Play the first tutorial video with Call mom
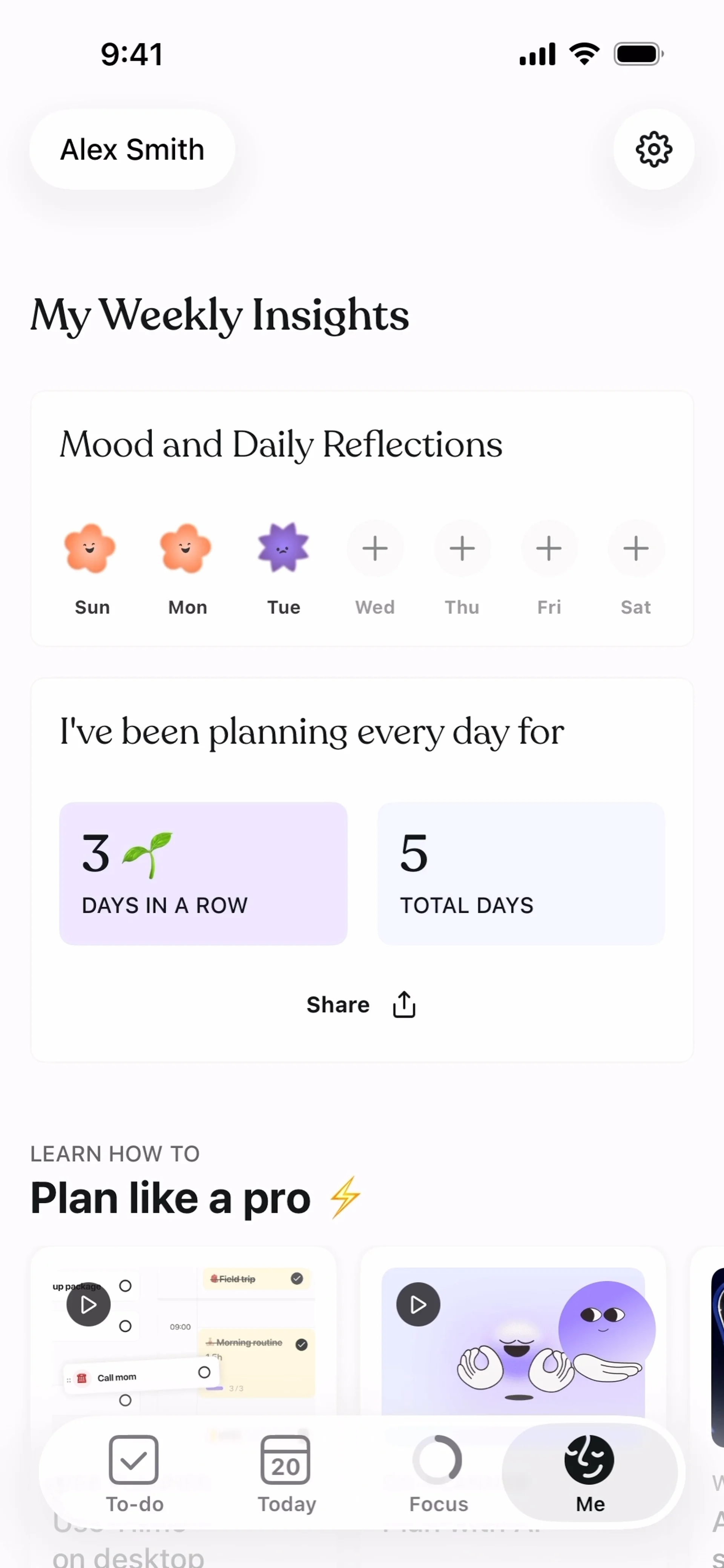The height and width of the screenshot is (1568, 724). point(89,1304)
